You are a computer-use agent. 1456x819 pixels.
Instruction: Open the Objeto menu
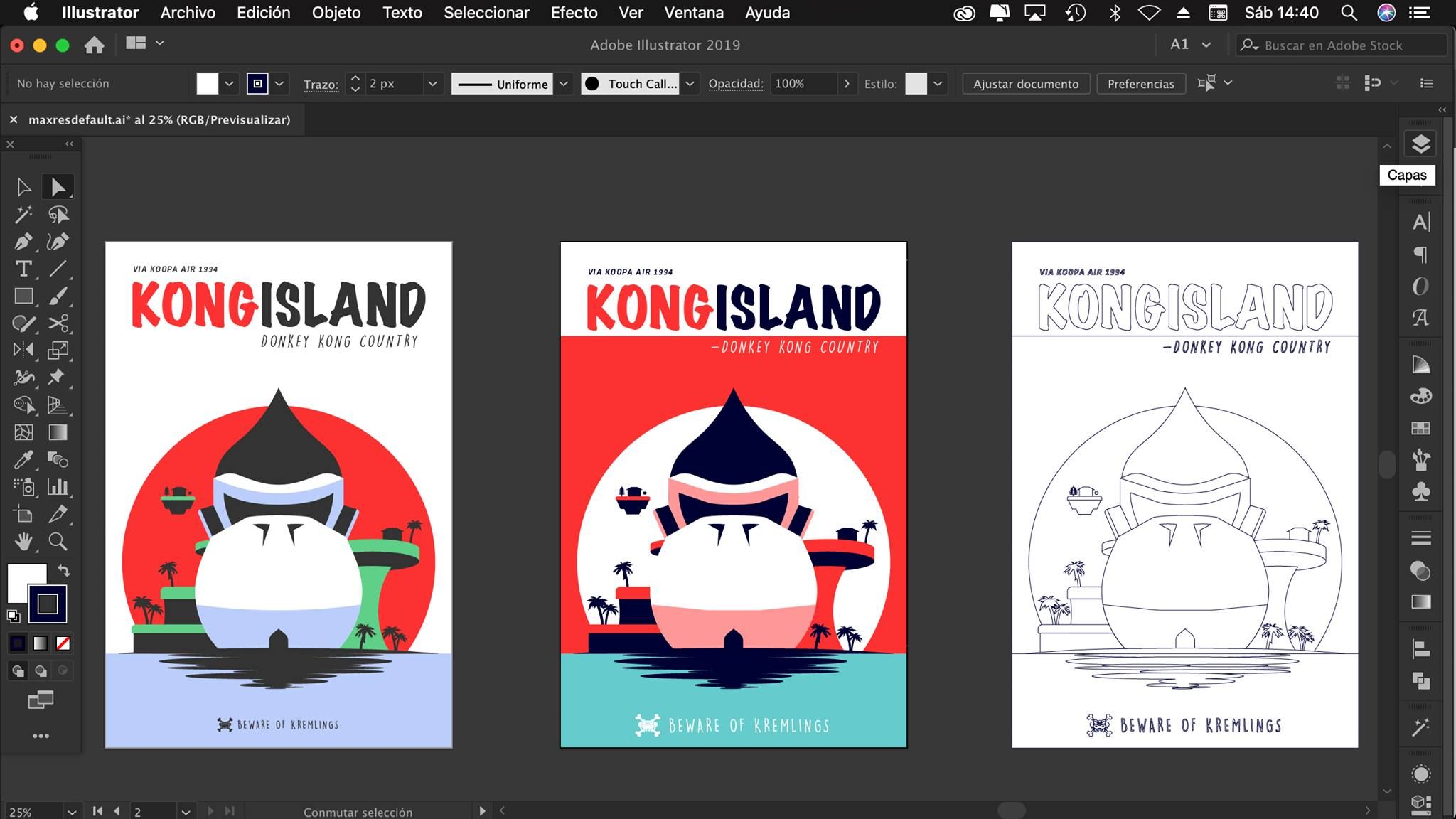pos(336,13)
